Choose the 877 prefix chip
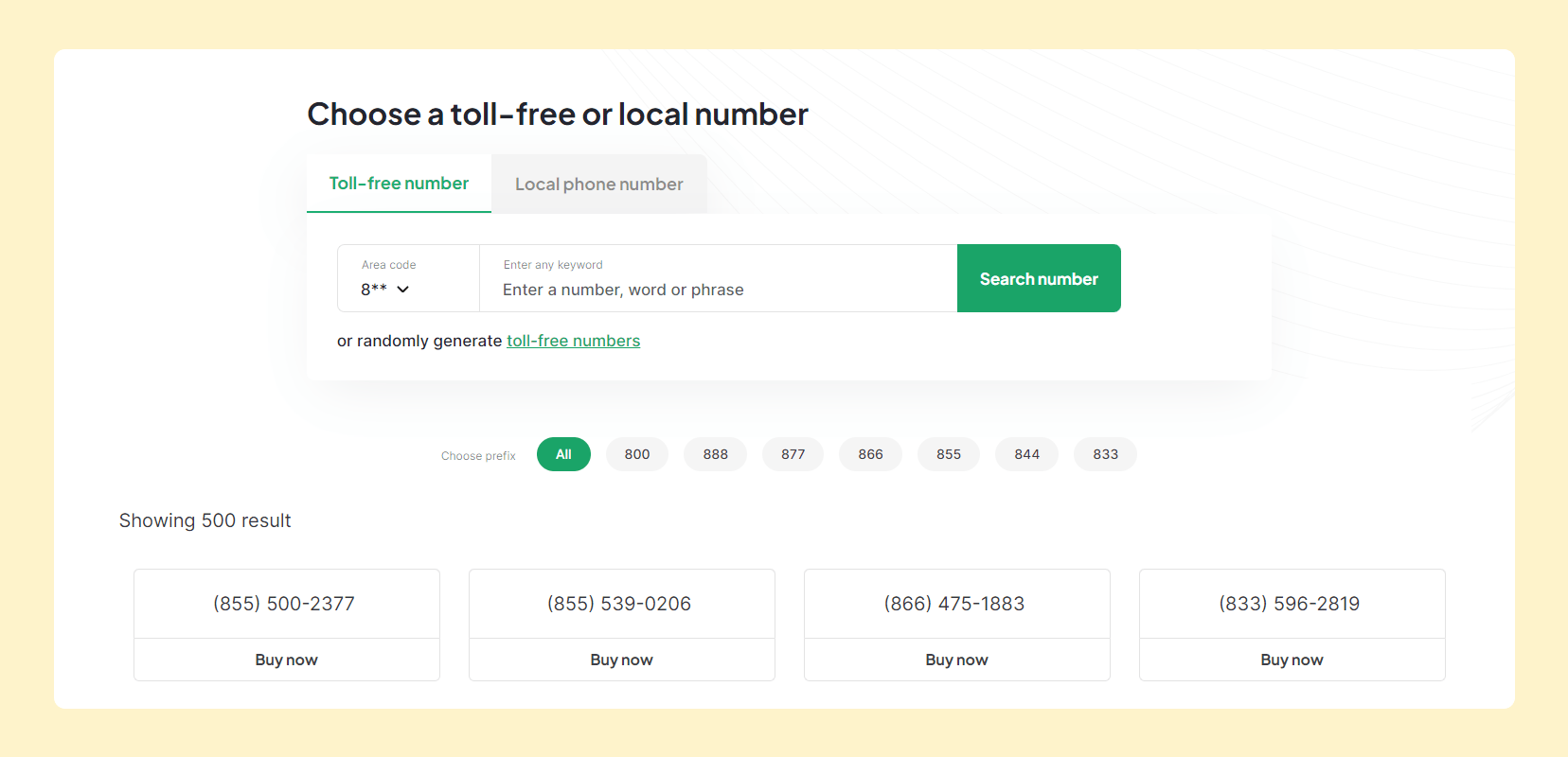Image resolution: width=1568 pixels, height=757 pixels. point(793,454)
